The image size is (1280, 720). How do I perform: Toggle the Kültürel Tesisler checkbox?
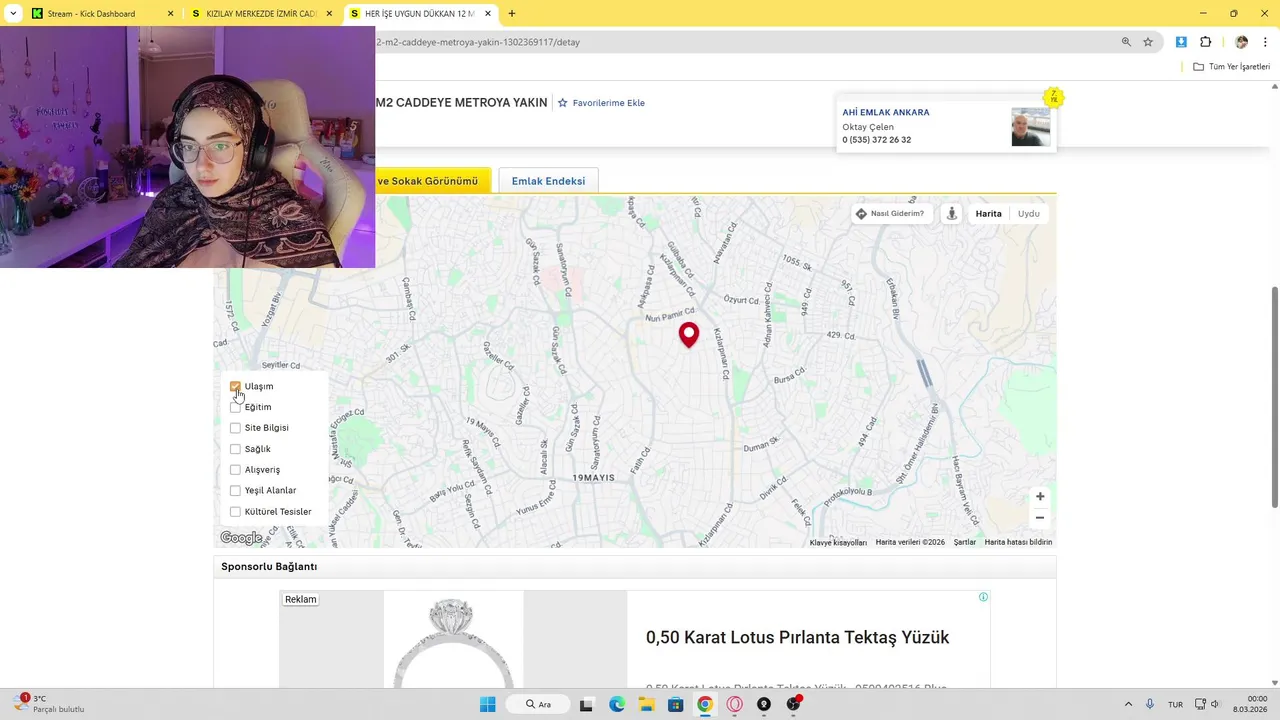[235, 512]
